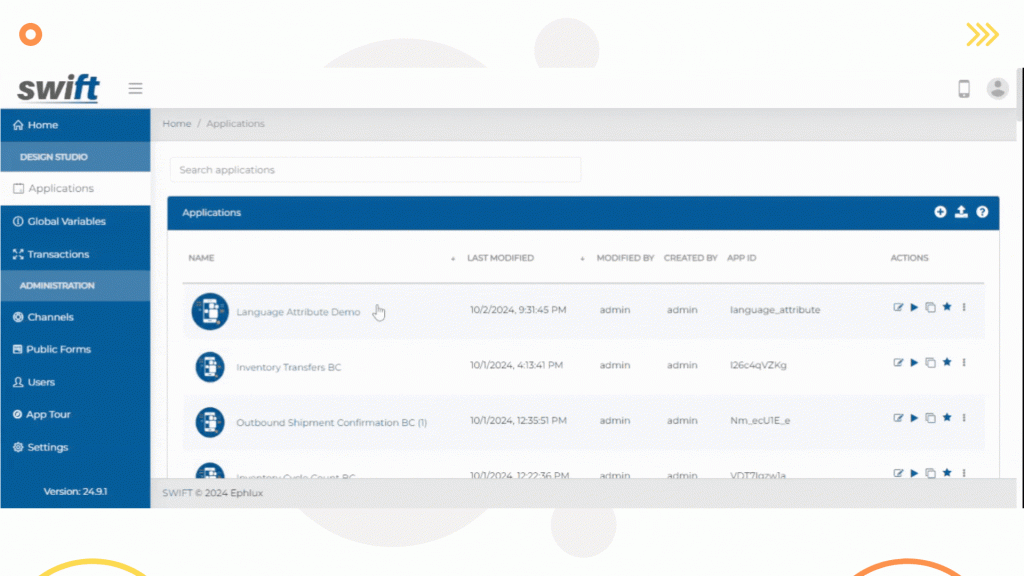Click the hamburger menu toggle icon

click(135, 88)
